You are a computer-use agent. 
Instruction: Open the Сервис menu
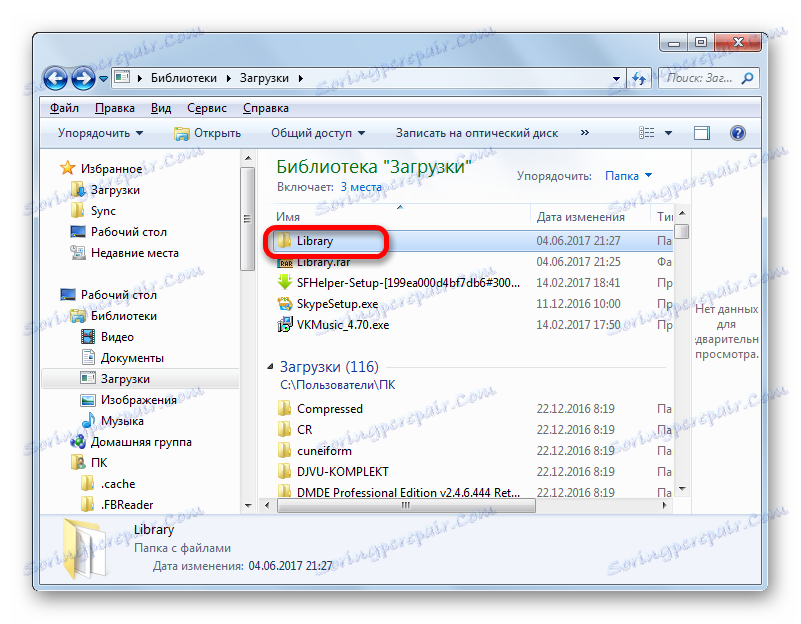pos(206,108)
